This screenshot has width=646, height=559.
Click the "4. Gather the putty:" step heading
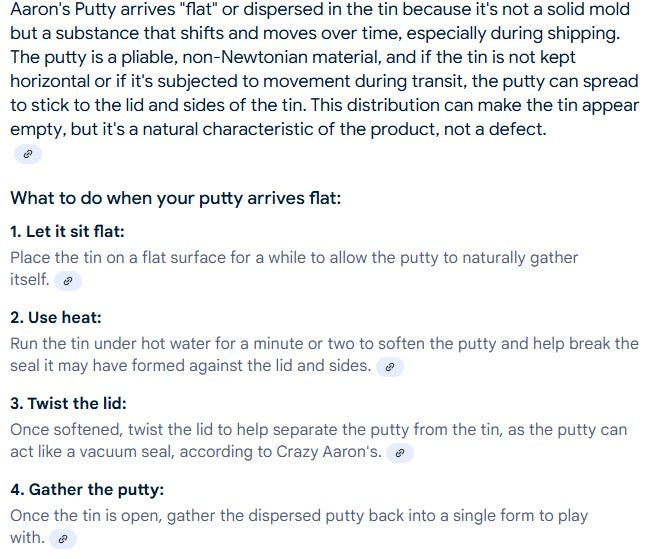coord(87,490)
